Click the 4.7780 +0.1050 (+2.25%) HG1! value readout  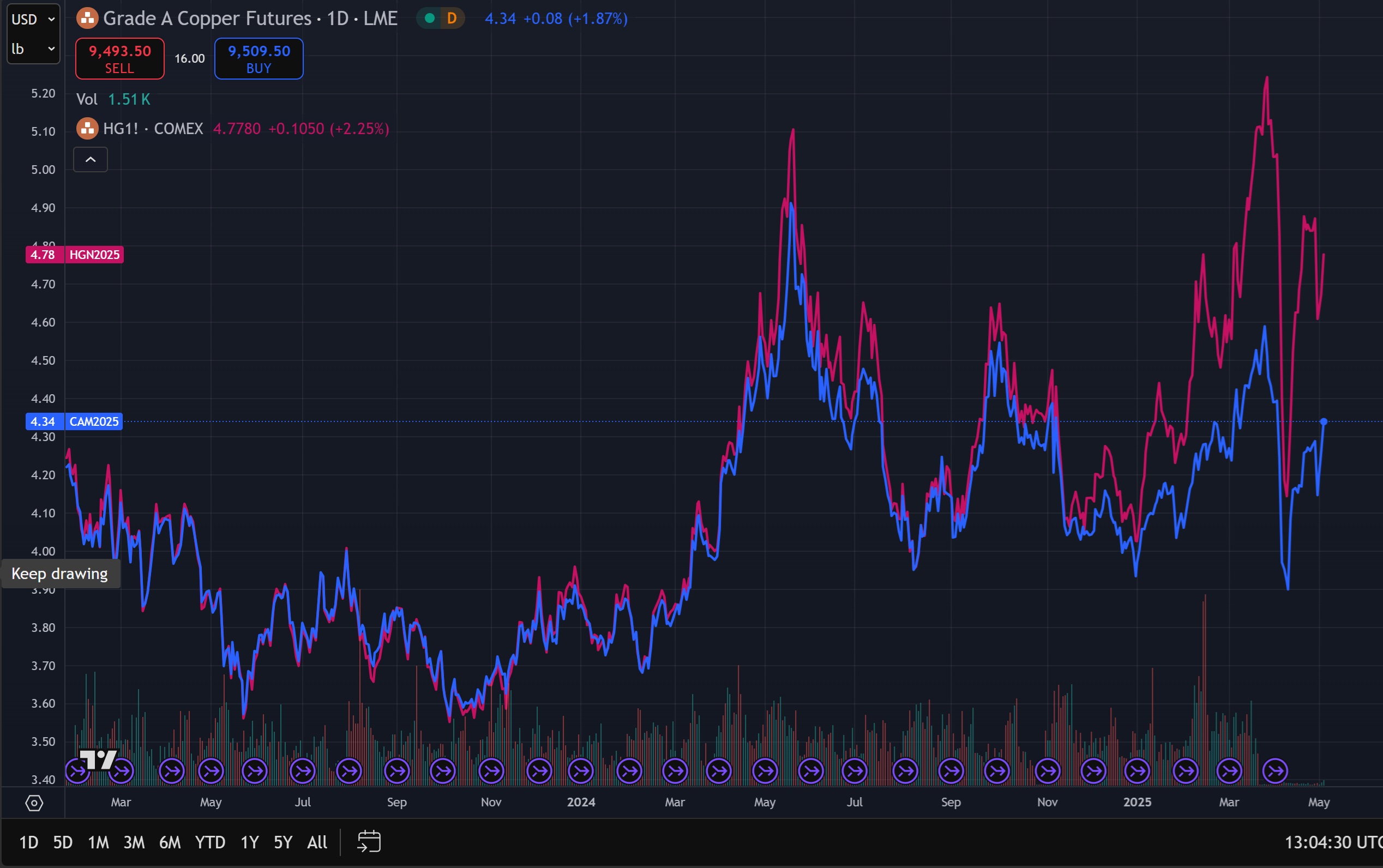click(x=301, y=129)
